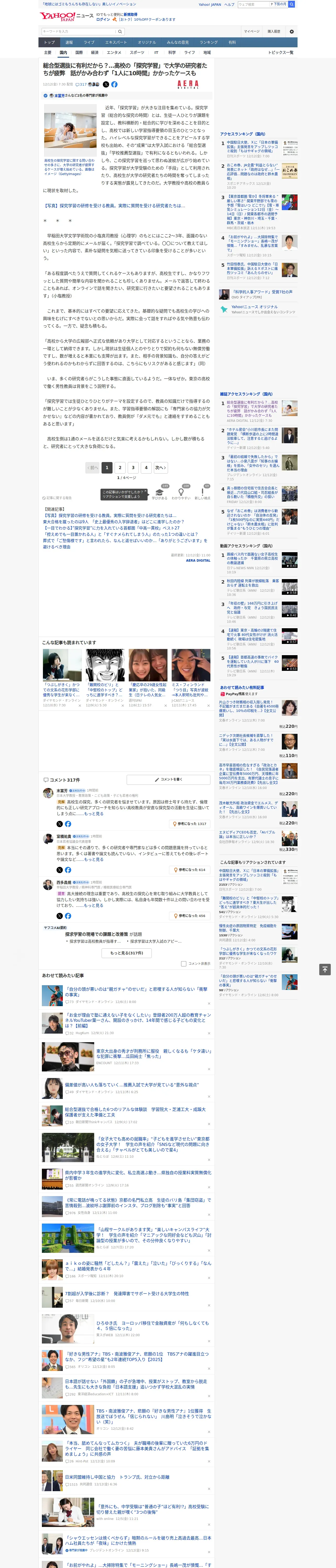Expand 室橋祐貴's comment with もっと見る
Viewport: 336px width, 1568px height.
(x=94, y=860)
